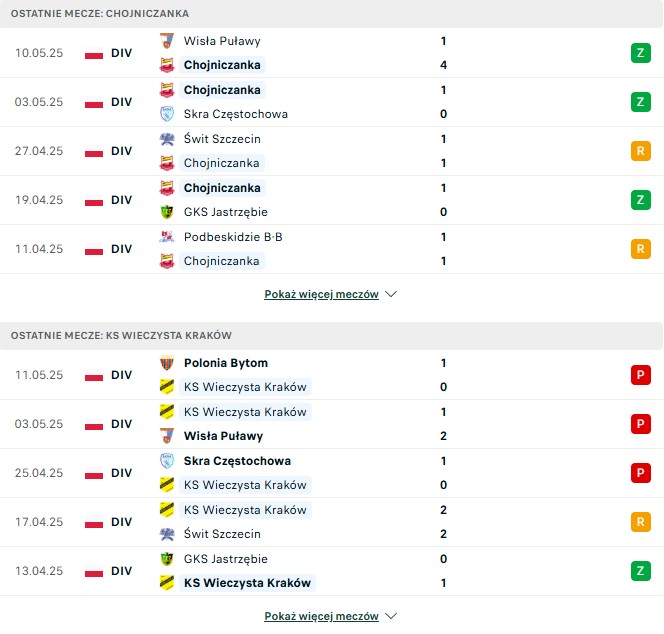Click the Świt Szczecin crest in 27.04.25 match
Viewport: 664px width, 634px height.
pos(167,139)
